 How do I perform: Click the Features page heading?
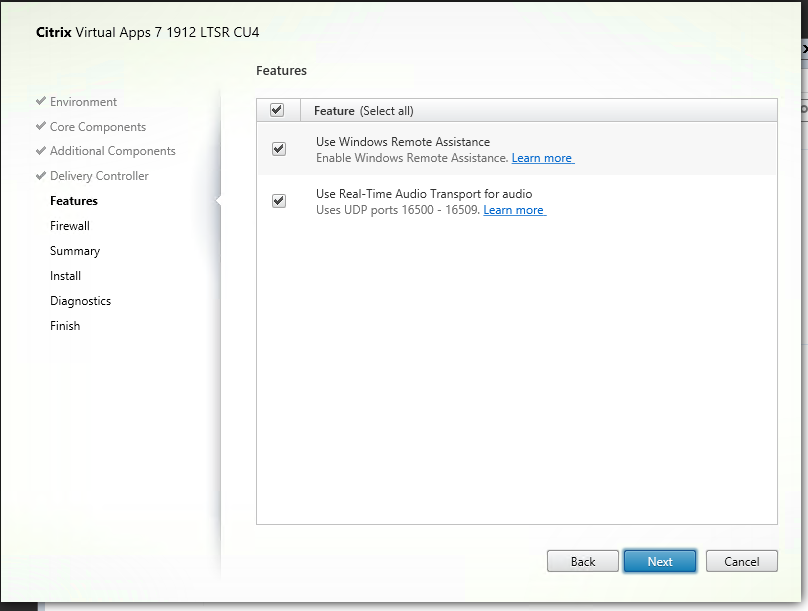281,71
